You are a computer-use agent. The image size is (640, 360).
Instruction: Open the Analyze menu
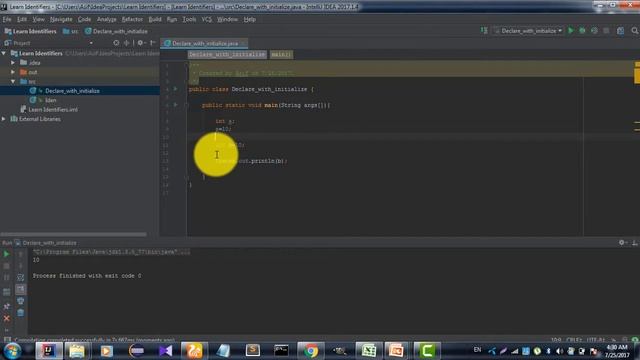107,19
